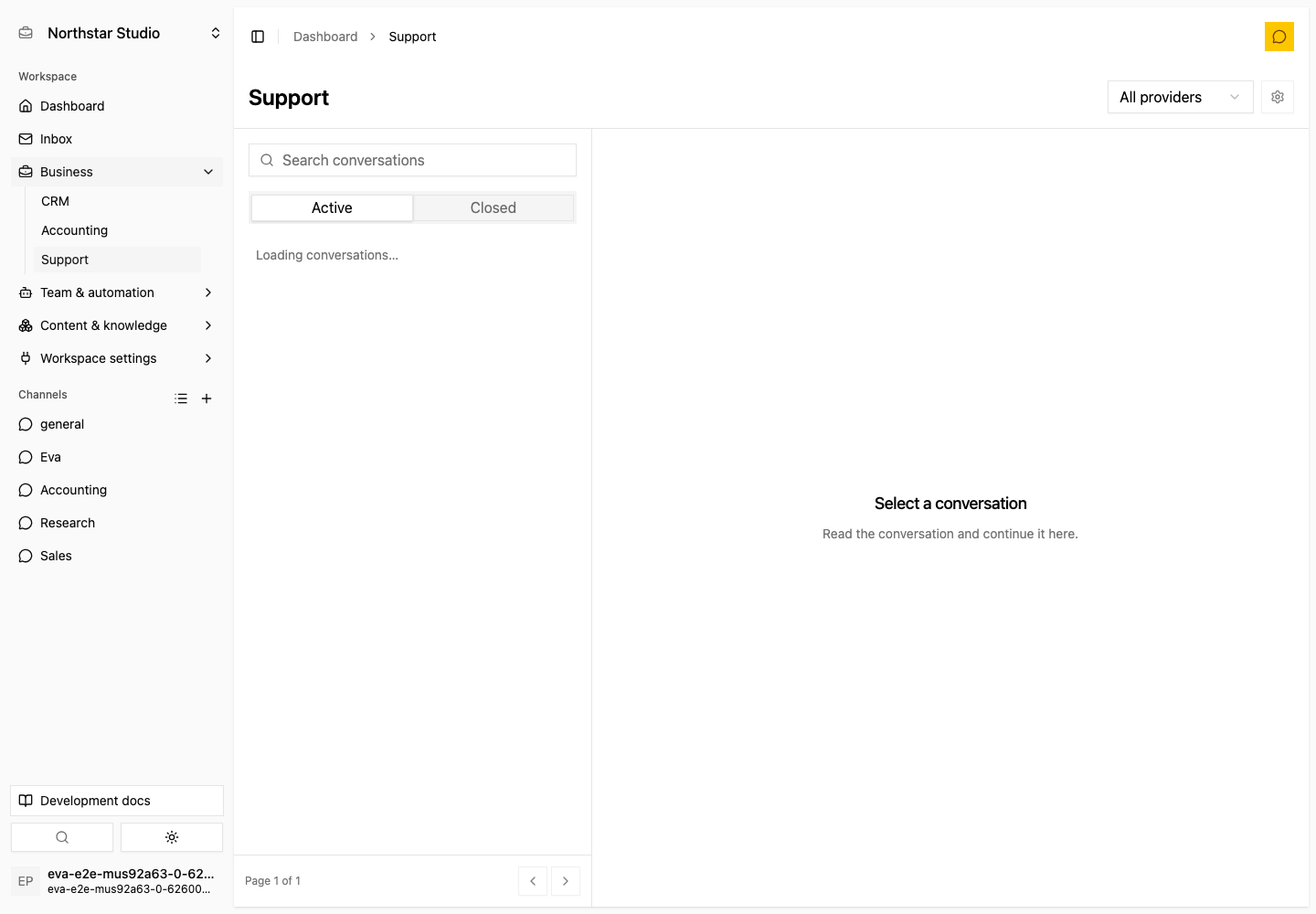Click the Development docs button

[x=117, y=801]
